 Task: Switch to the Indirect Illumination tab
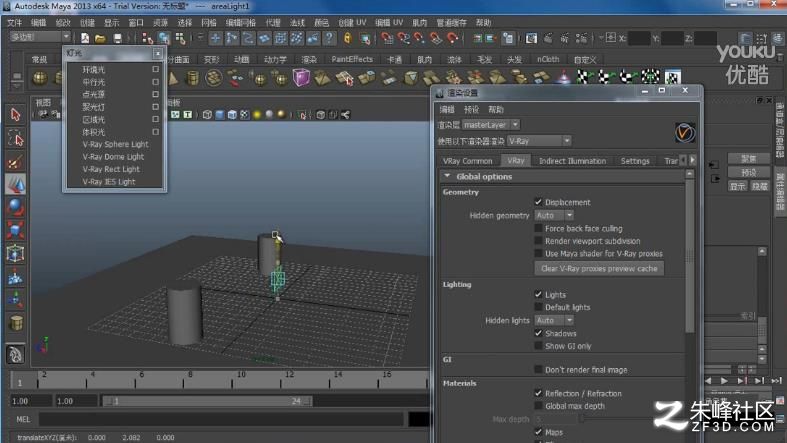click(572, 161)
